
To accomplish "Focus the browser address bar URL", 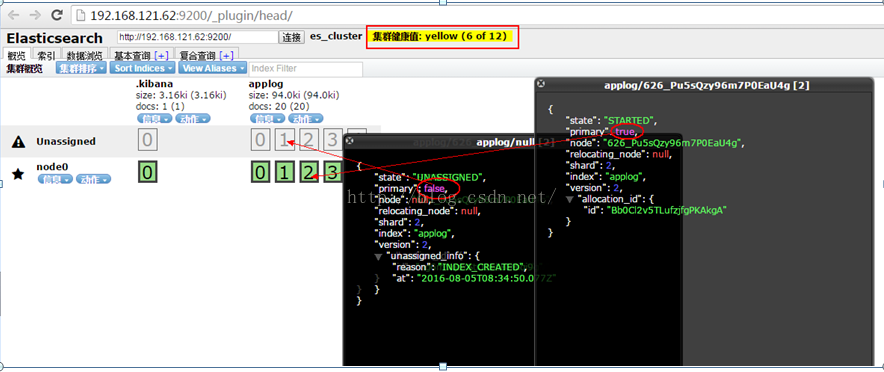I will [x=192, y=15].
